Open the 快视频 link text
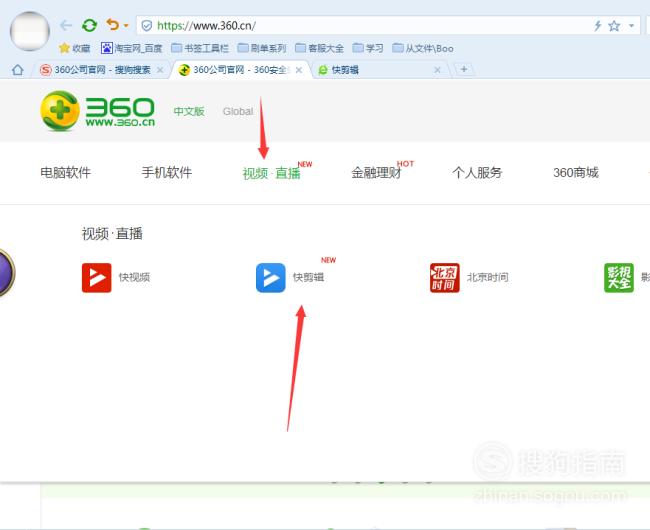The width and height of the screenshot is (650, 530). tap(134, 277)
